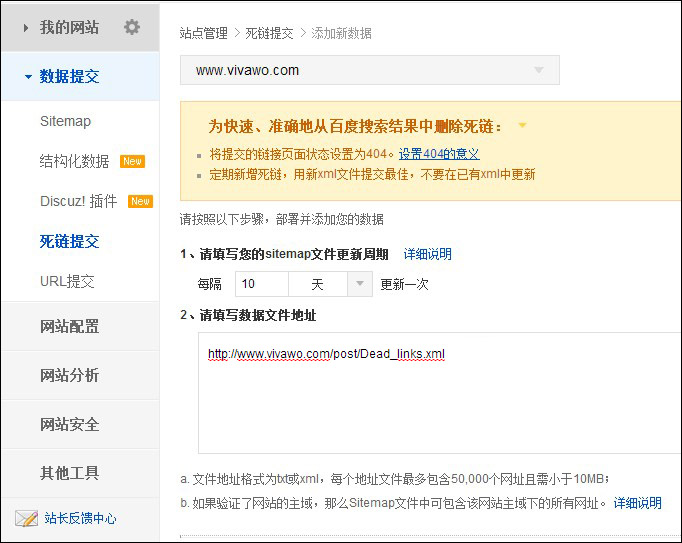Open the Discuz! 插件 menu item
Viewport: 682px width, 543px height.
pos(79,201)
